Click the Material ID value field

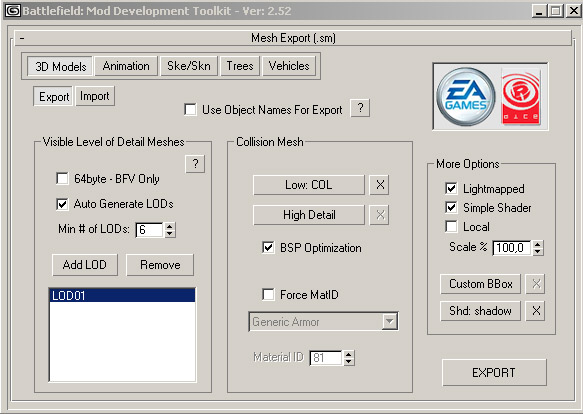tap(326, 358)
